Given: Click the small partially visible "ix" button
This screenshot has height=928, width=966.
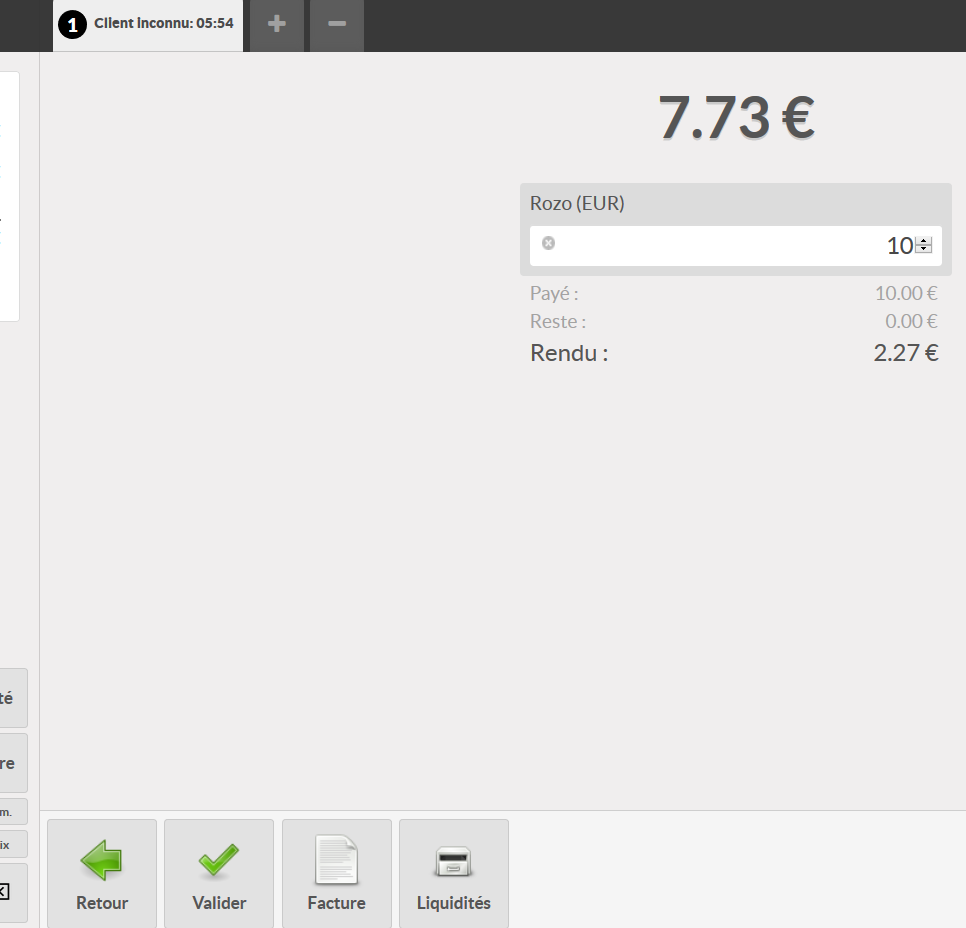Looking at the screenshot, I should [x=12, y=844].
